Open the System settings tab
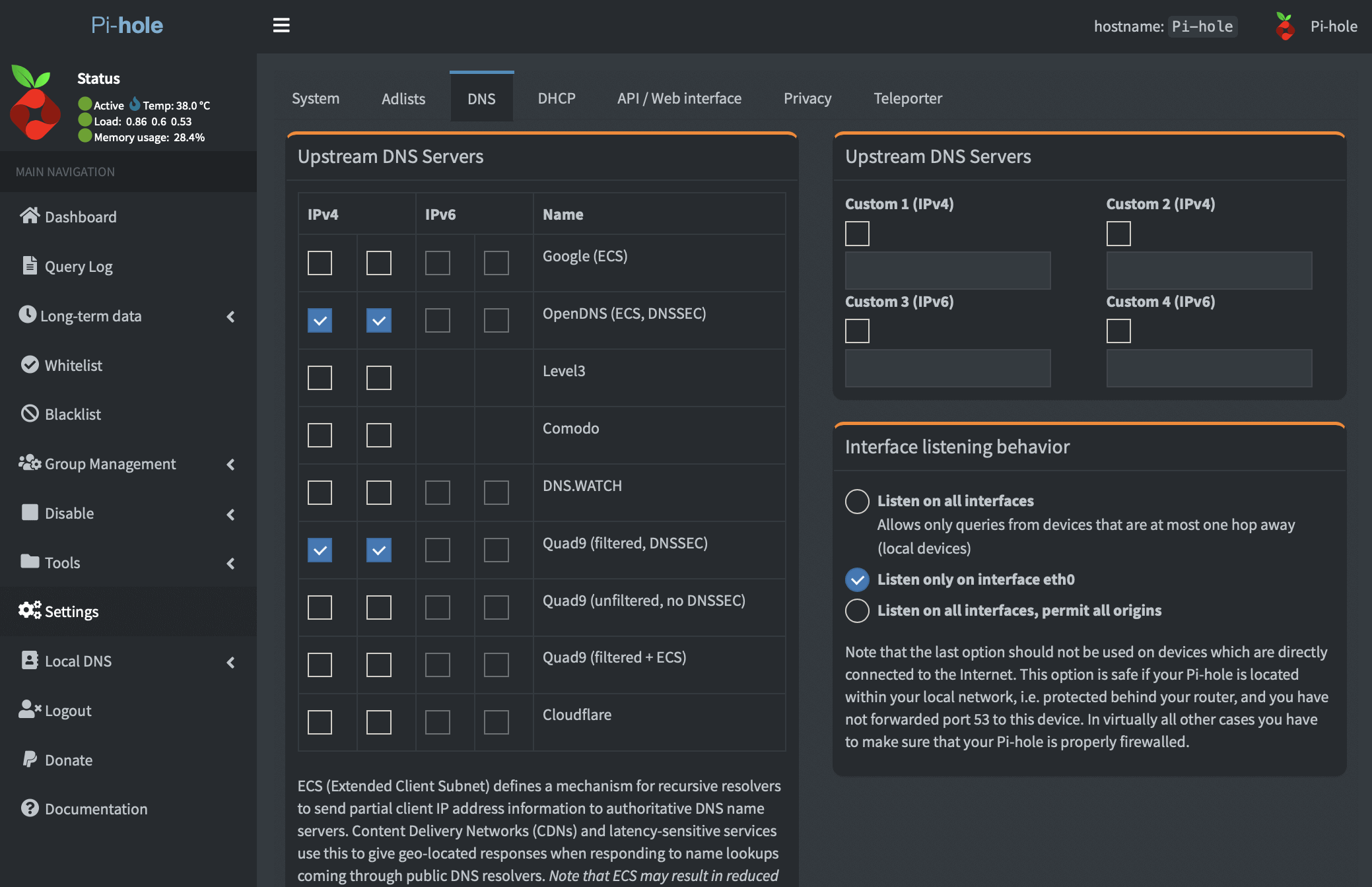Viewport: 1372px width, 887px height. click(x=316, y=98)
